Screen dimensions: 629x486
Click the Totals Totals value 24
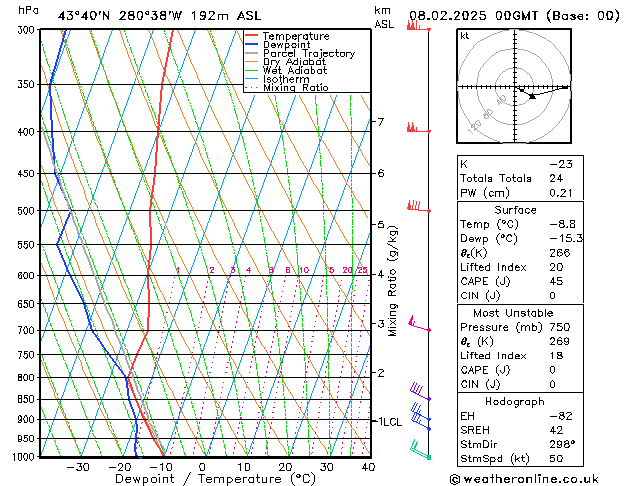pyautogui.click(x=556, y=178)
